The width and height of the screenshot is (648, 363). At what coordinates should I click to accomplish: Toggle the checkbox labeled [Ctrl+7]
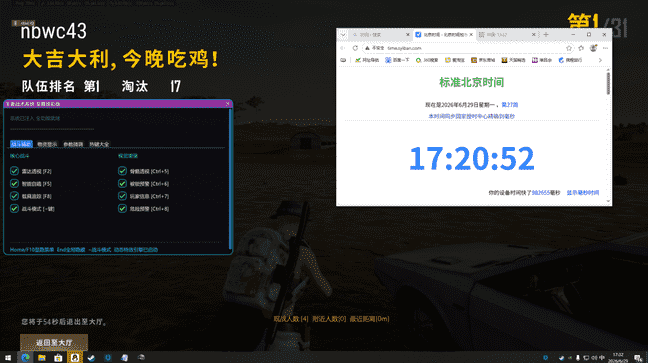click(122, 196)
